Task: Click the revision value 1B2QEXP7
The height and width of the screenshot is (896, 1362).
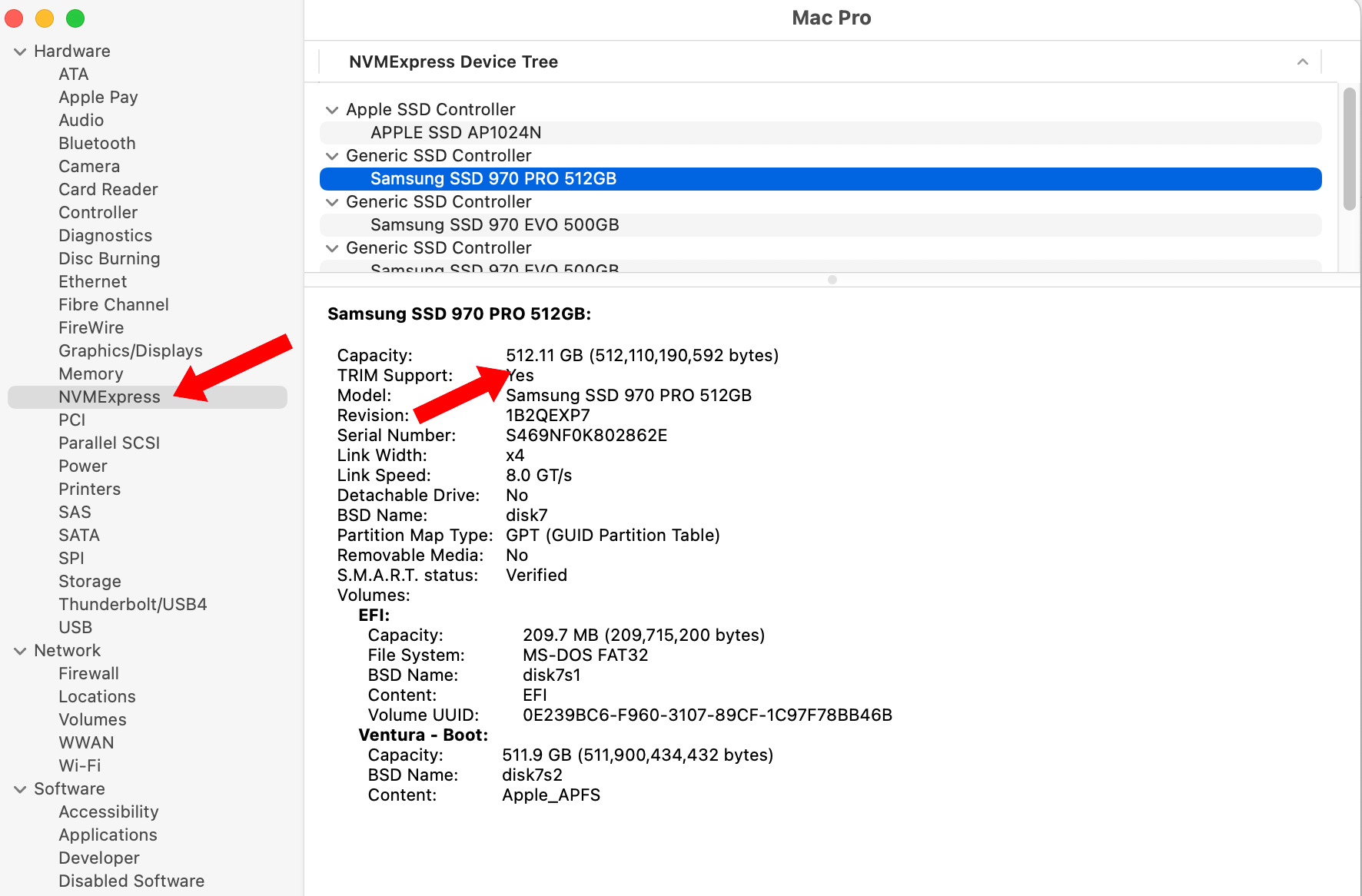Action: pyautogui.click(x=548, y=416)
